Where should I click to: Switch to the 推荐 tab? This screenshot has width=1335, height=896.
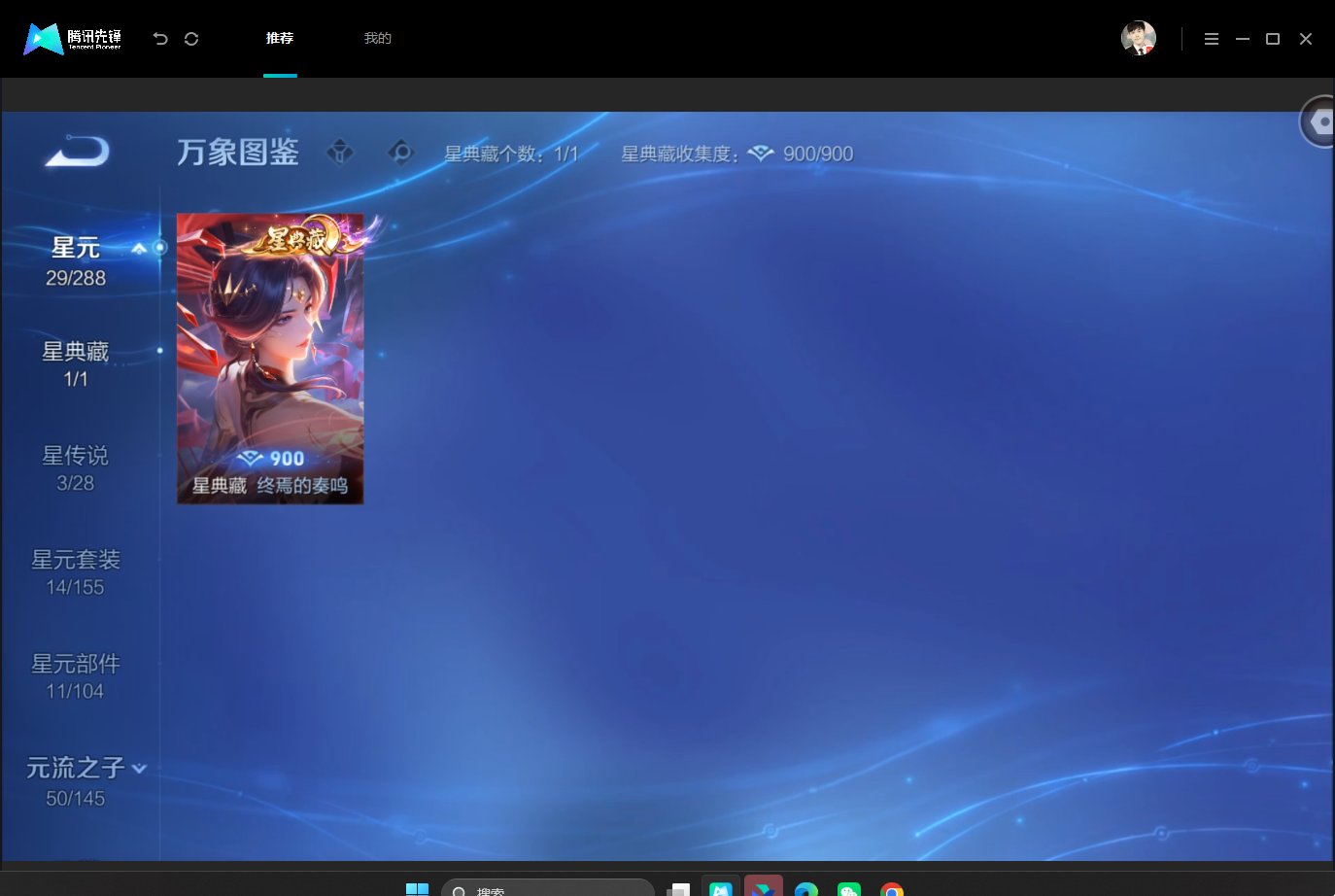280,38
